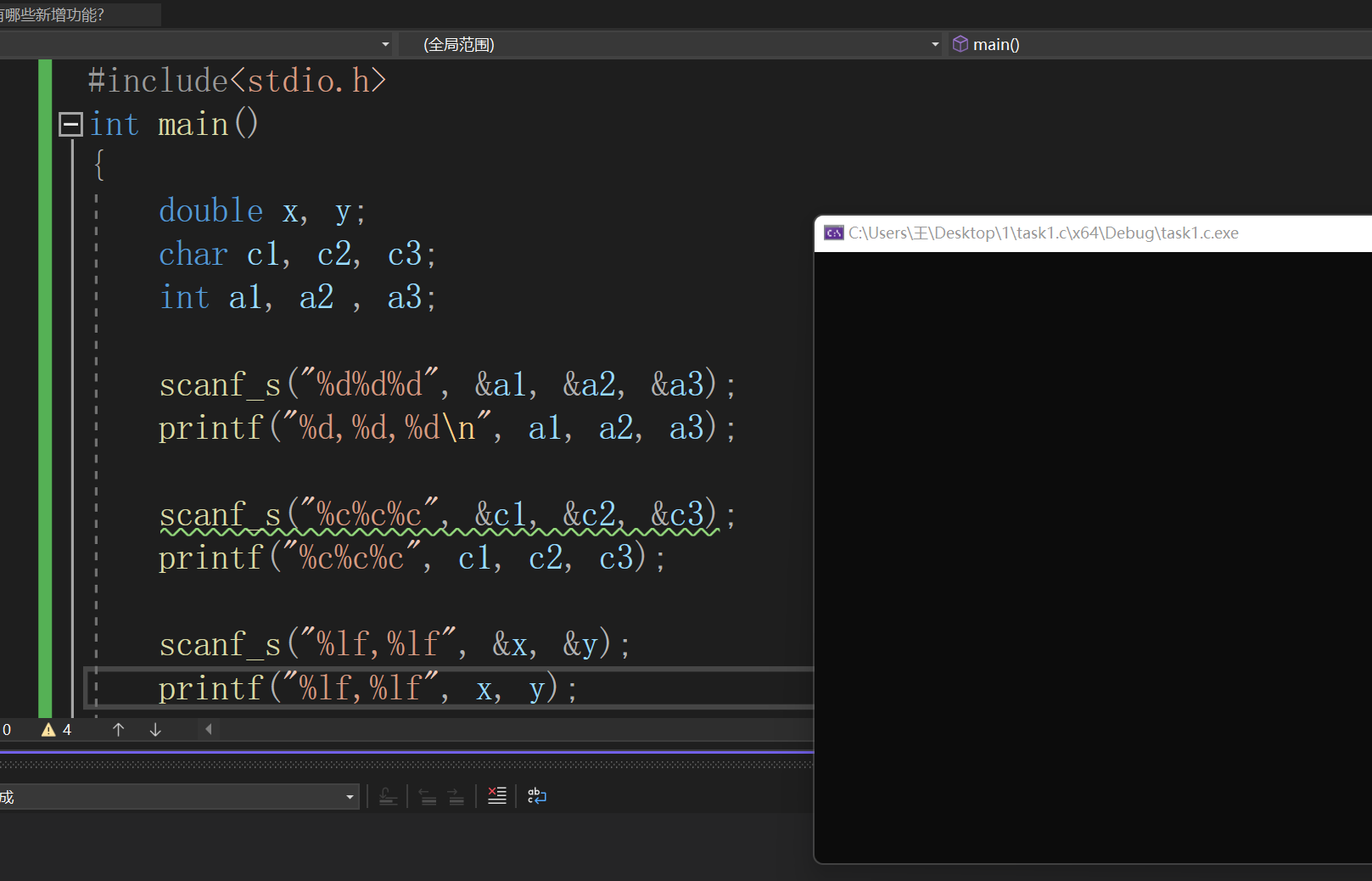This screenshot has height=881, width=1372.
Task: Click the find message in code icon
Action: pos(388,796)
